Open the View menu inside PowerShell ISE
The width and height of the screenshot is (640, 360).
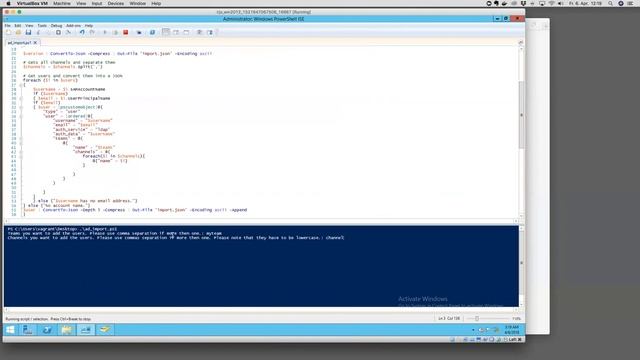pyautogui.click(x=29, y=26)
